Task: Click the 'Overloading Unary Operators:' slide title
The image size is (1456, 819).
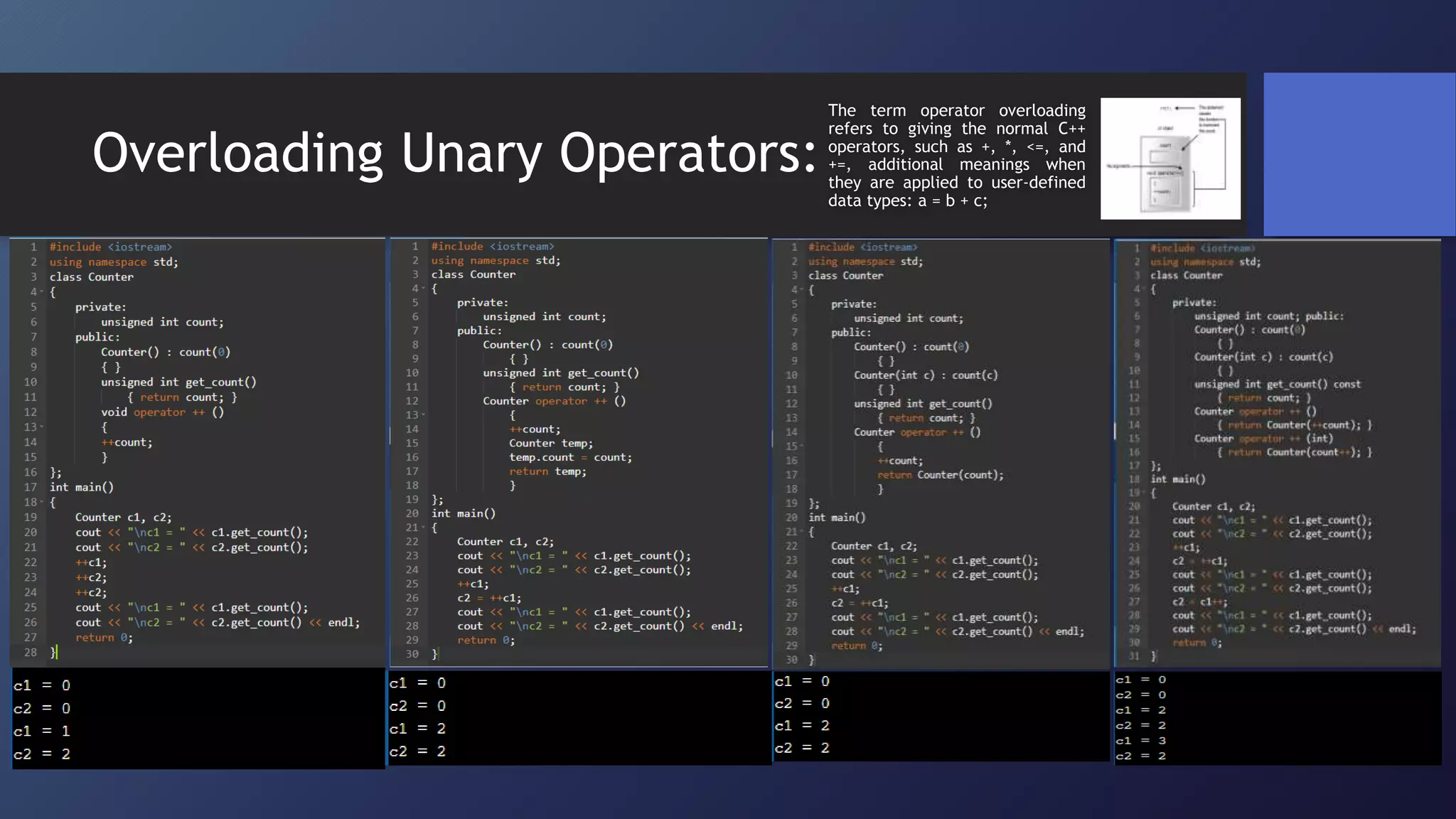Action: [454, 153]
